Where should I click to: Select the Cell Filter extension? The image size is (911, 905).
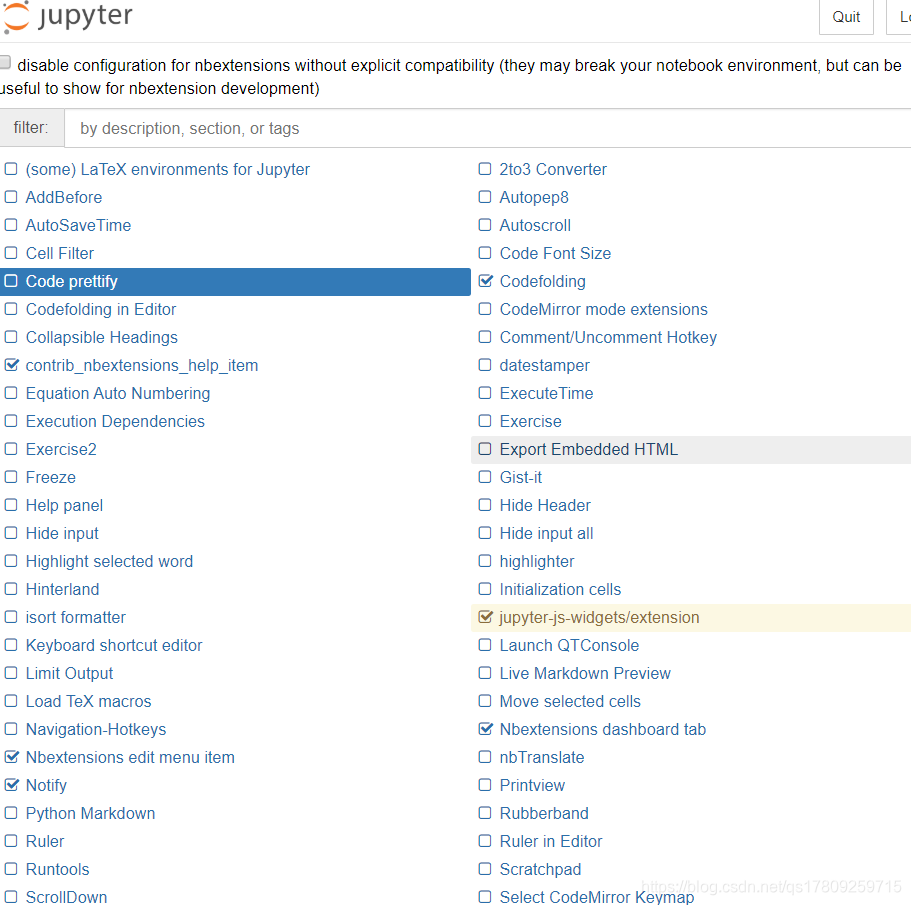tap(60, 253)
